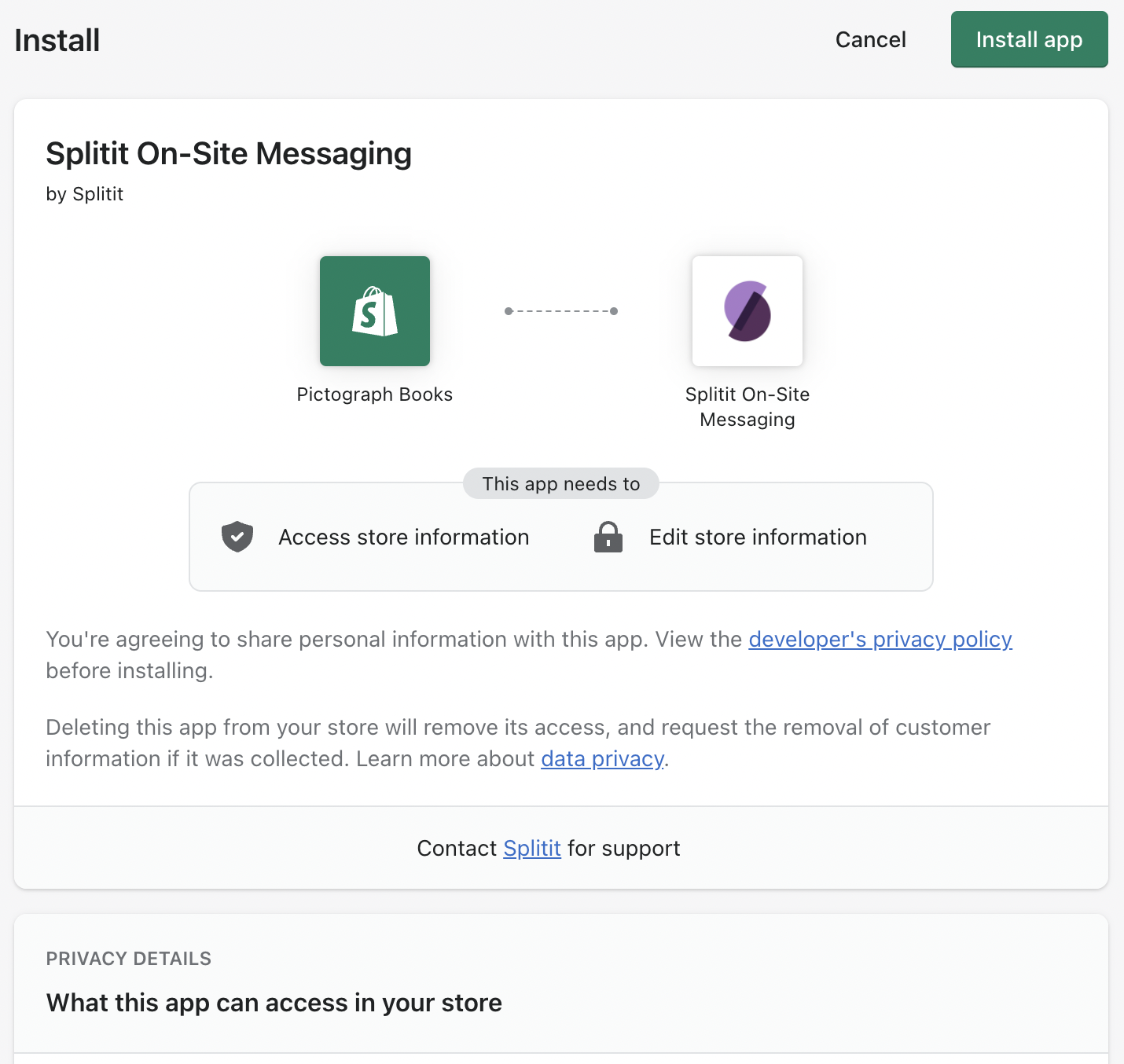The width and height of the screenshot is (1124, 1064).
Task: Select 'Access store information' text
Action: click(404, 537)
